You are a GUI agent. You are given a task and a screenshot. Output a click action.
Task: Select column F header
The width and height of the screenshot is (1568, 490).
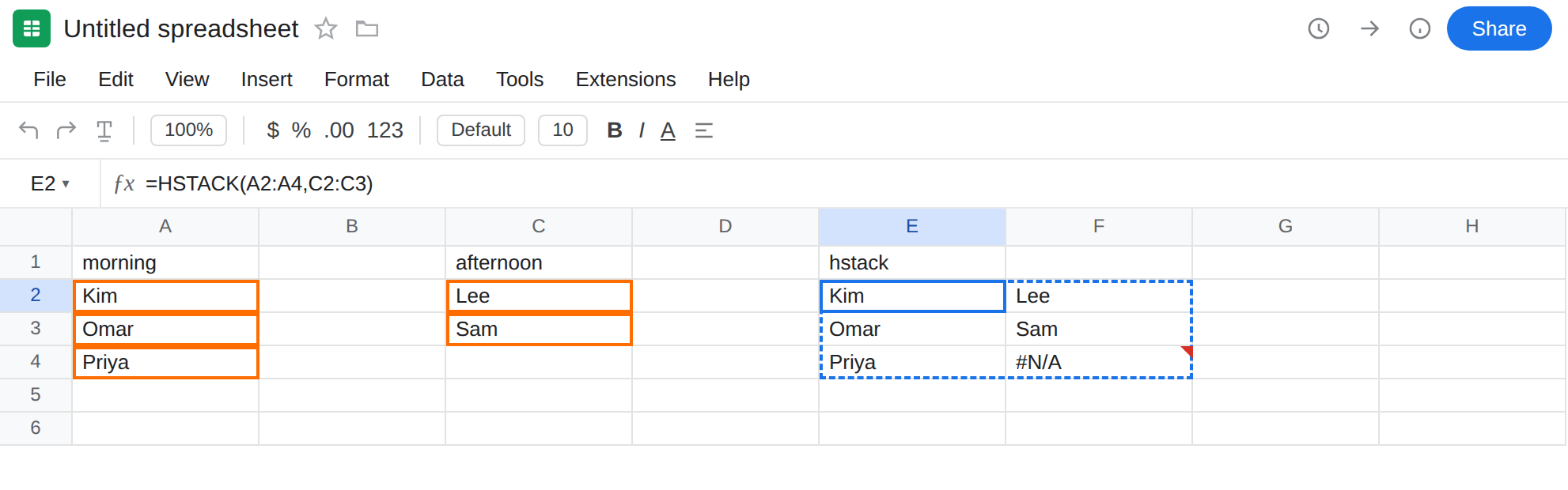1099,226
